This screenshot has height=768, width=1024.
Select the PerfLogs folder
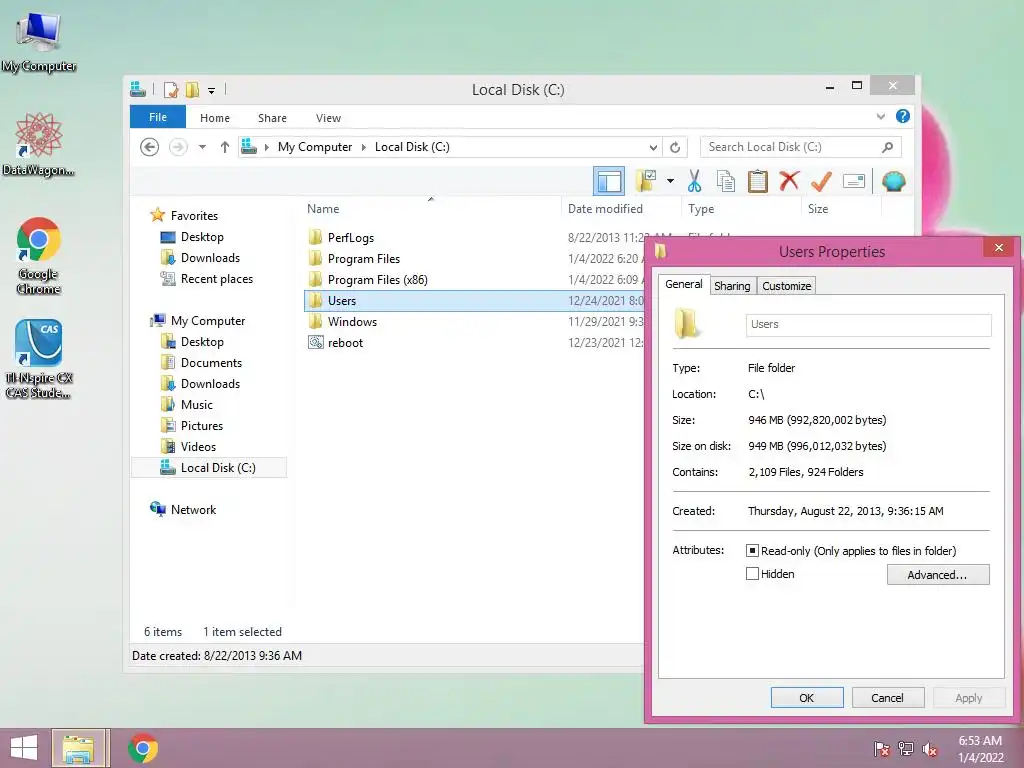click(351, 238)
